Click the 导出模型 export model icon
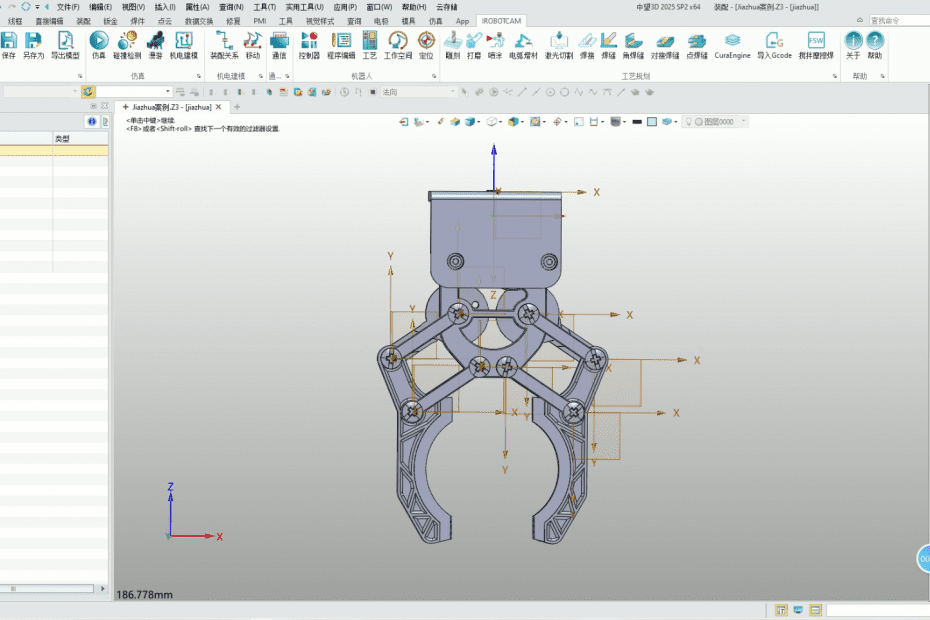930x620 pixels. click(x=65, y=42)
